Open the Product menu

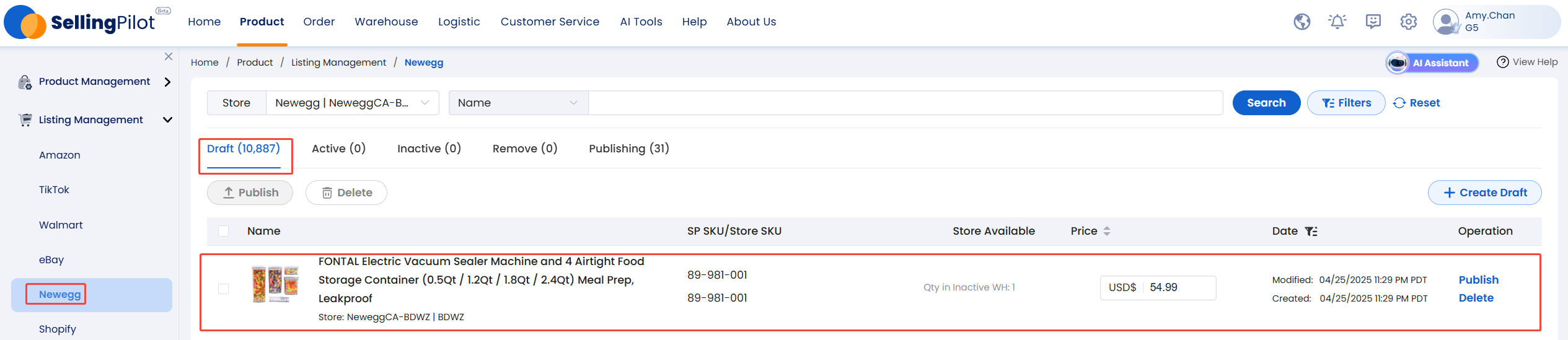coord(262,22)
